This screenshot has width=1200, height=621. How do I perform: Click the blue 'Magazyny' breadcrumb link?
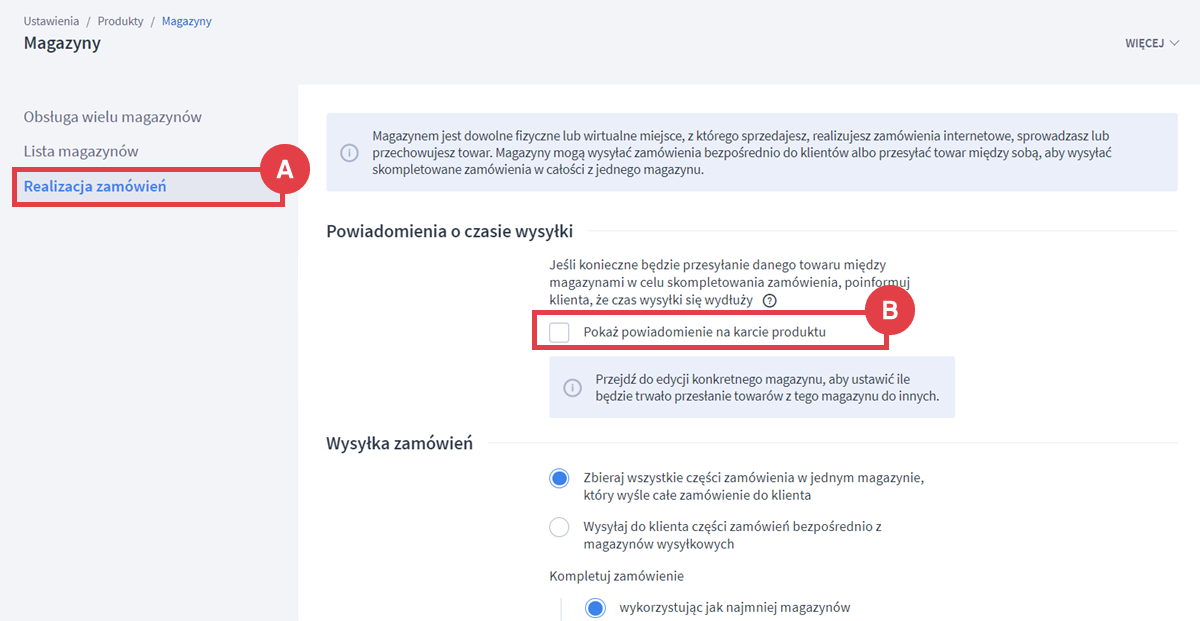click(186, 21)
